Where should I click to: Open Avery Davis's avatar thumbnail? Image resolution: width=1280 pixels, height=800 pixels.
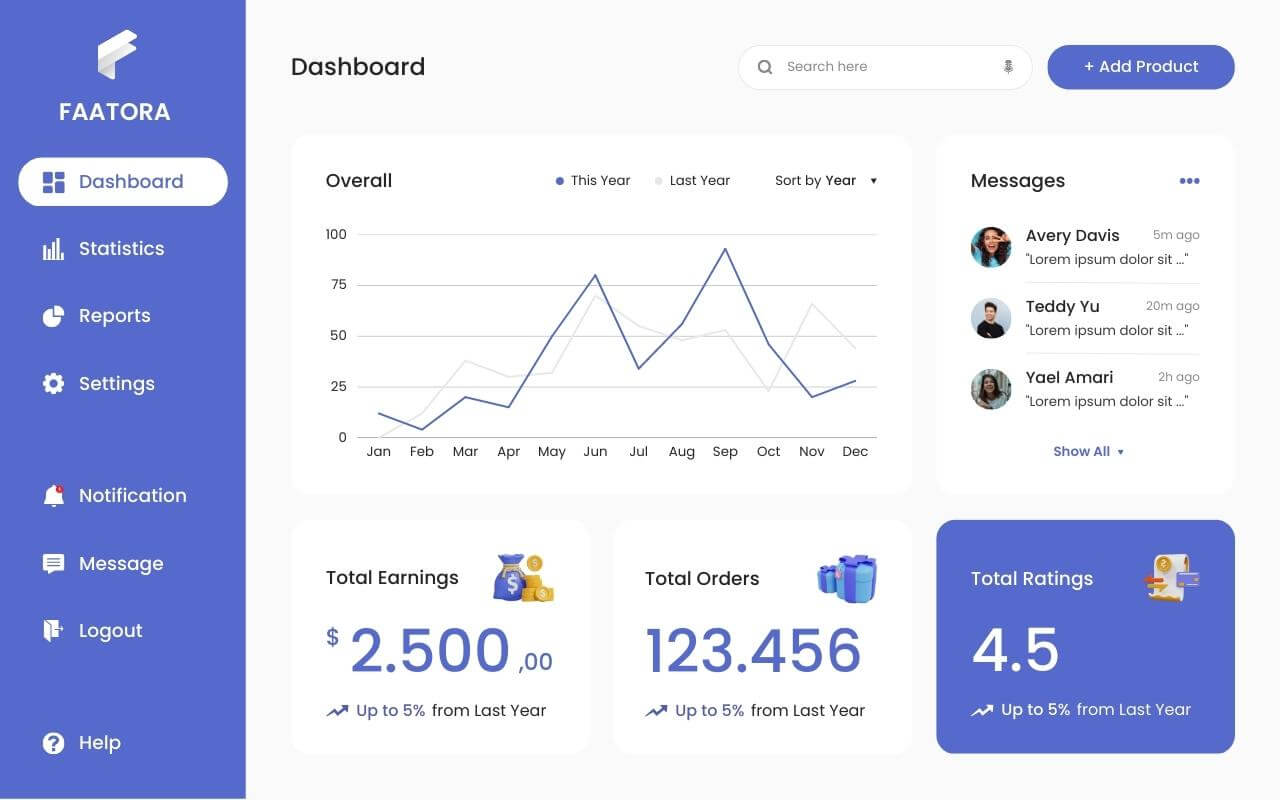(x=991, y=247)
